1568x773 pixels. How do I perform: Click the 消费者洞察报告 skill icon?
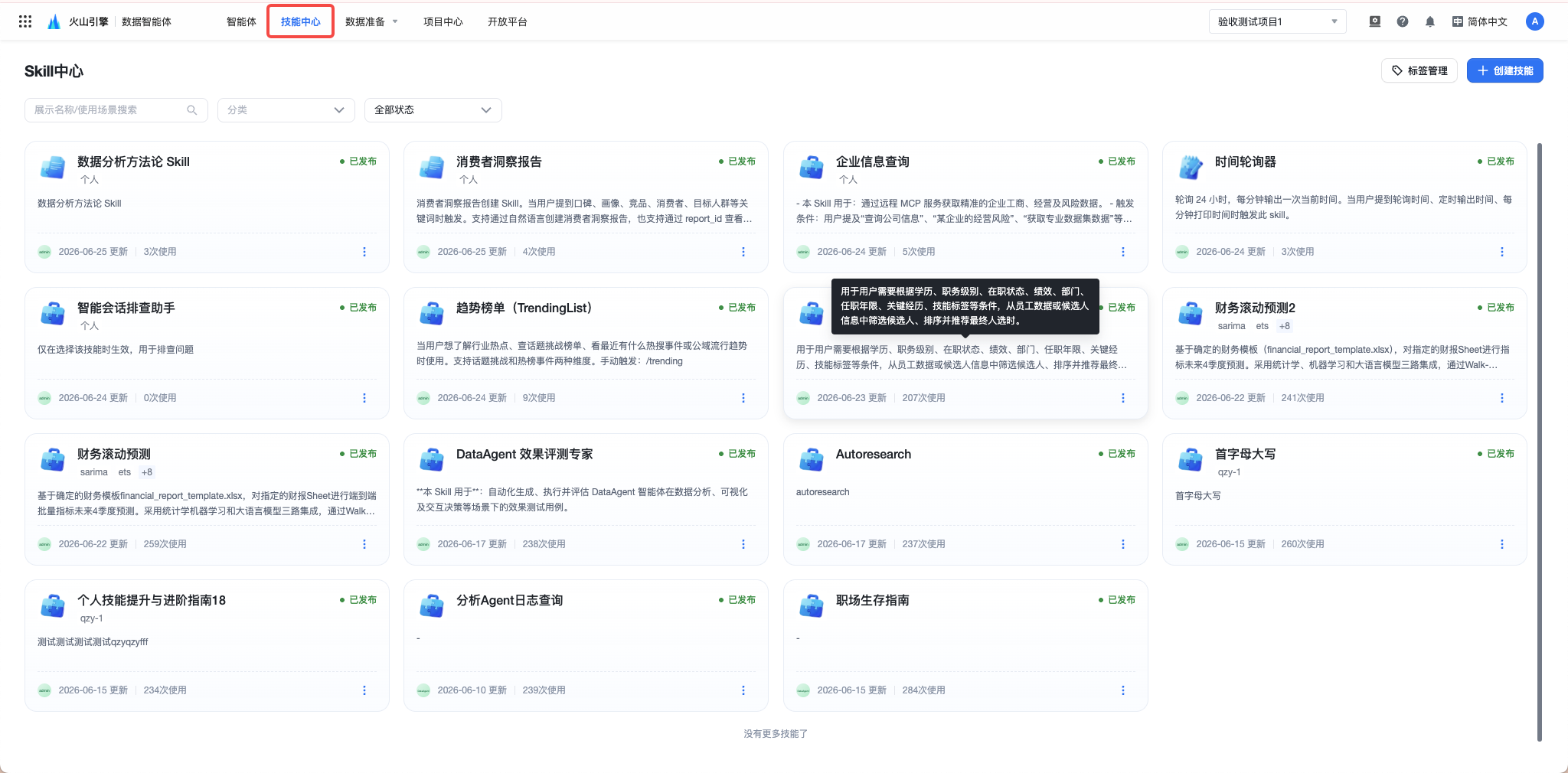click(432, 167)
